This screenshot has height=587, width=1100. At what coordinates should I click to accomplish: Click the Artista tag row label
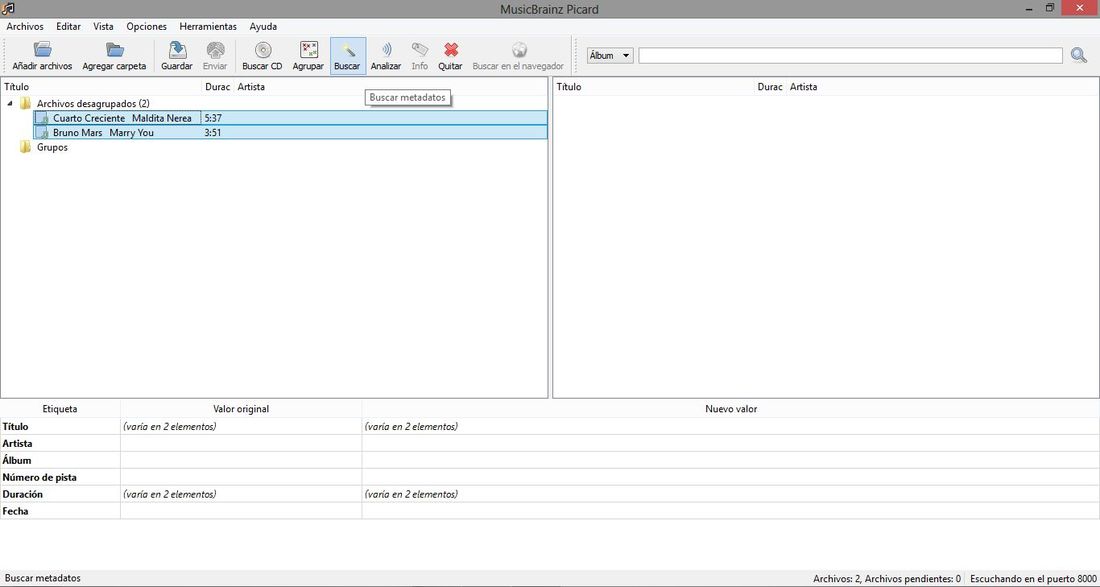point(18,443)
